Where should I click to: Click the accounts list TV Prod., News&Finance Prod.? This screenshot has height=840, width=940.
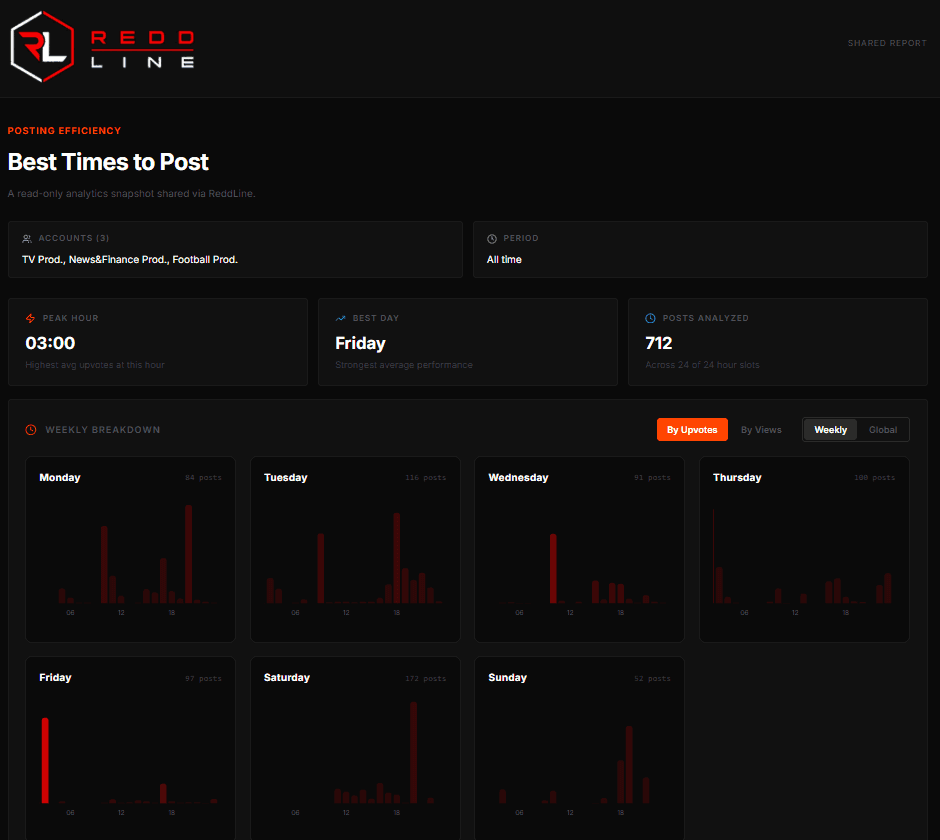[x=130, y=260]
